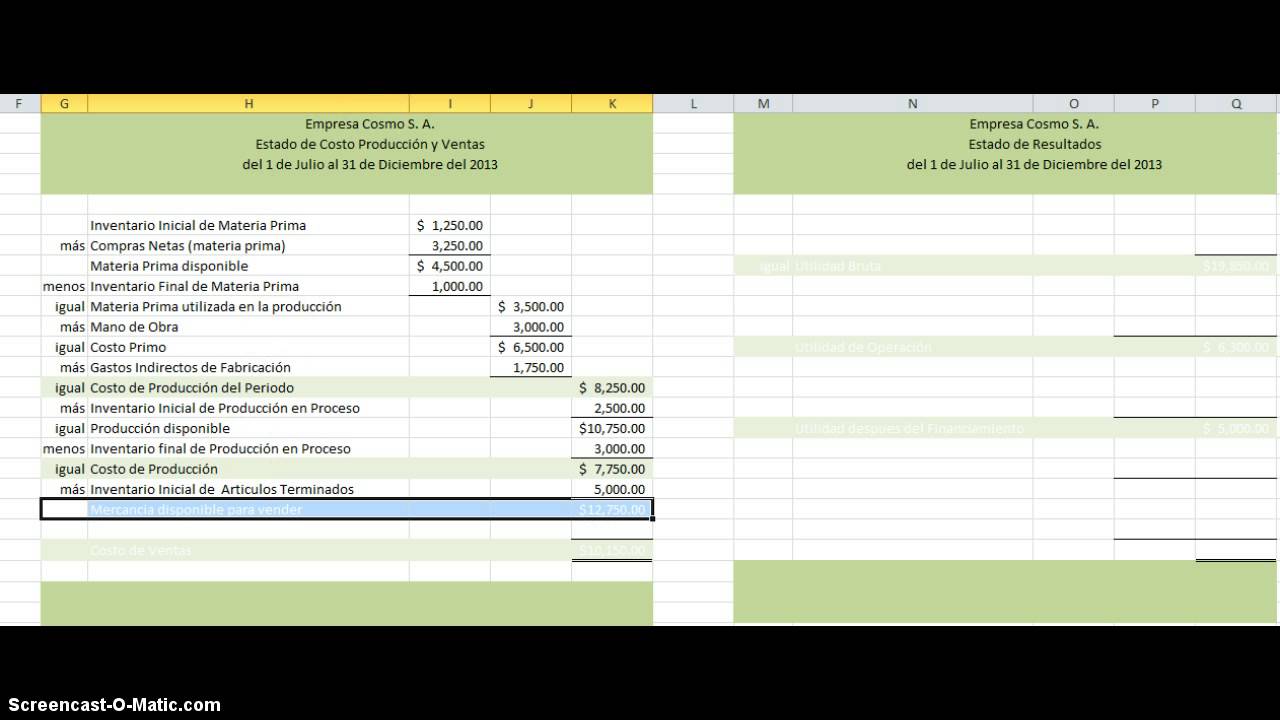This screenshot has width=1280, height=720.
Task: Click the column L header
Action: coord(693,104)
